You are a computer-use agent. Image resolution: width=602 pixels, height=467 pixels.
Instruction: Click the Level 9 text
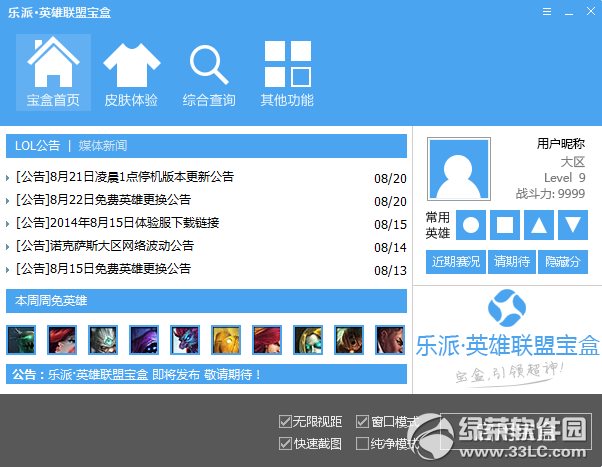pos(564,177)
